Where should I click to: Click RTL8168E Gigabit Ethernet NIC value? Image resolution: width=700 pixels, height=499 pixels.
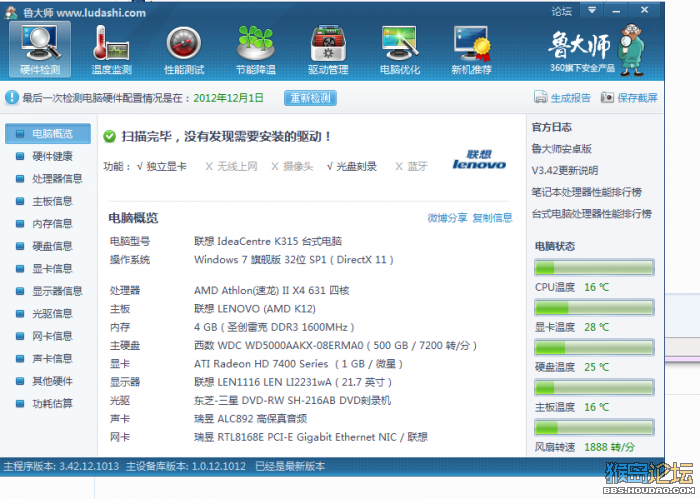click(x=311, y=437)
